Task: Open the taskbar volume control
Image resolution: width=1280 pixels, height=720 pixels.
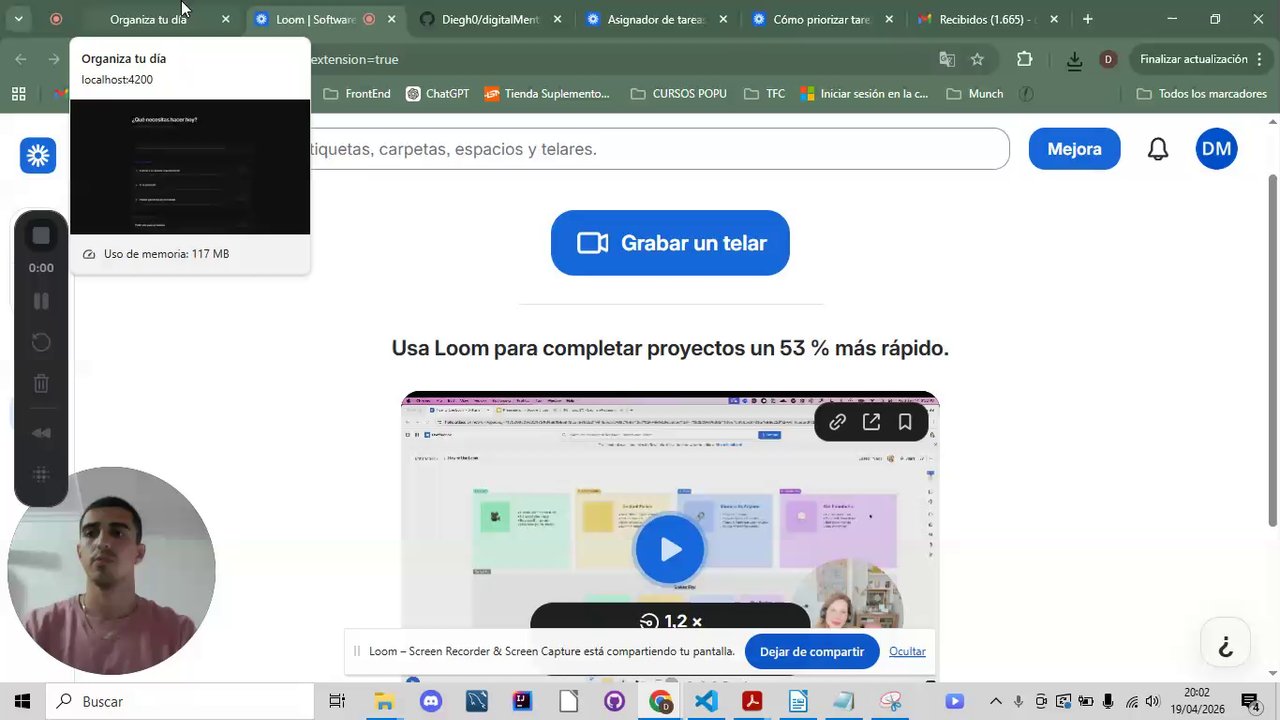Action: point(1152,701)
